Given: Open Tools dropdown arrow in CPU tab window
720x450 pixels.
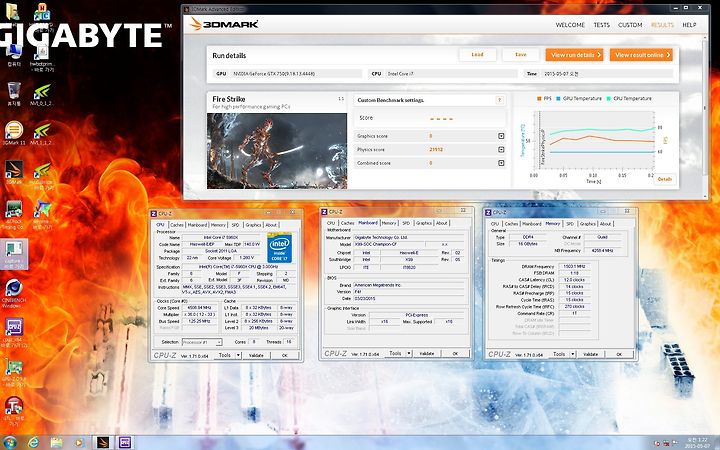Looking at the screenshot, I should [238, 355].
